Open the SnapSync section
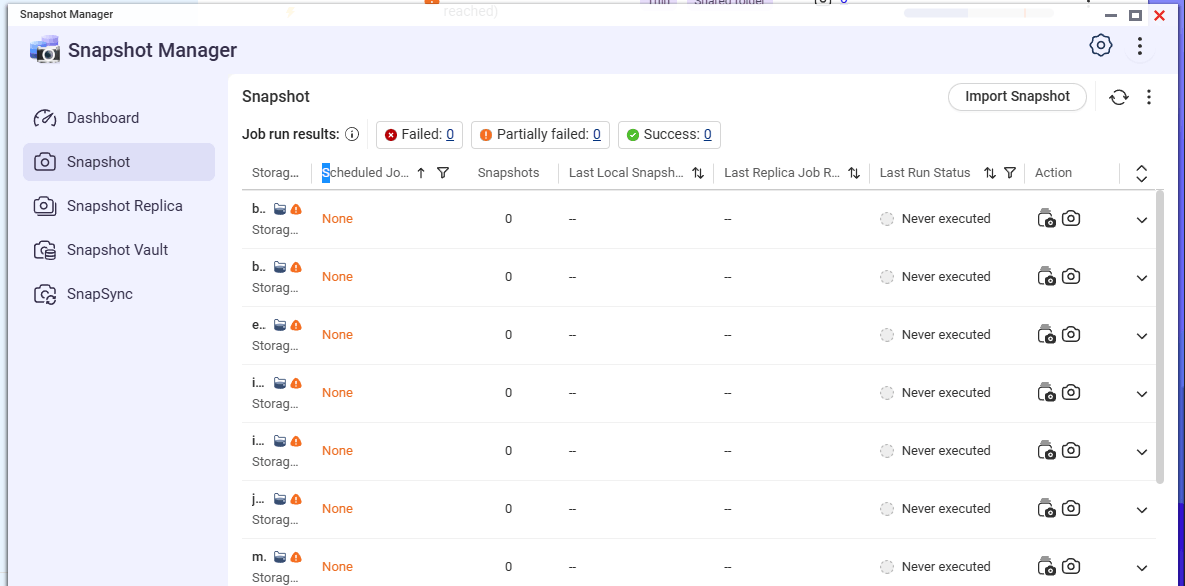This screenshot has width=1185, height=586. pyautogui.click(x=119, y=293)
